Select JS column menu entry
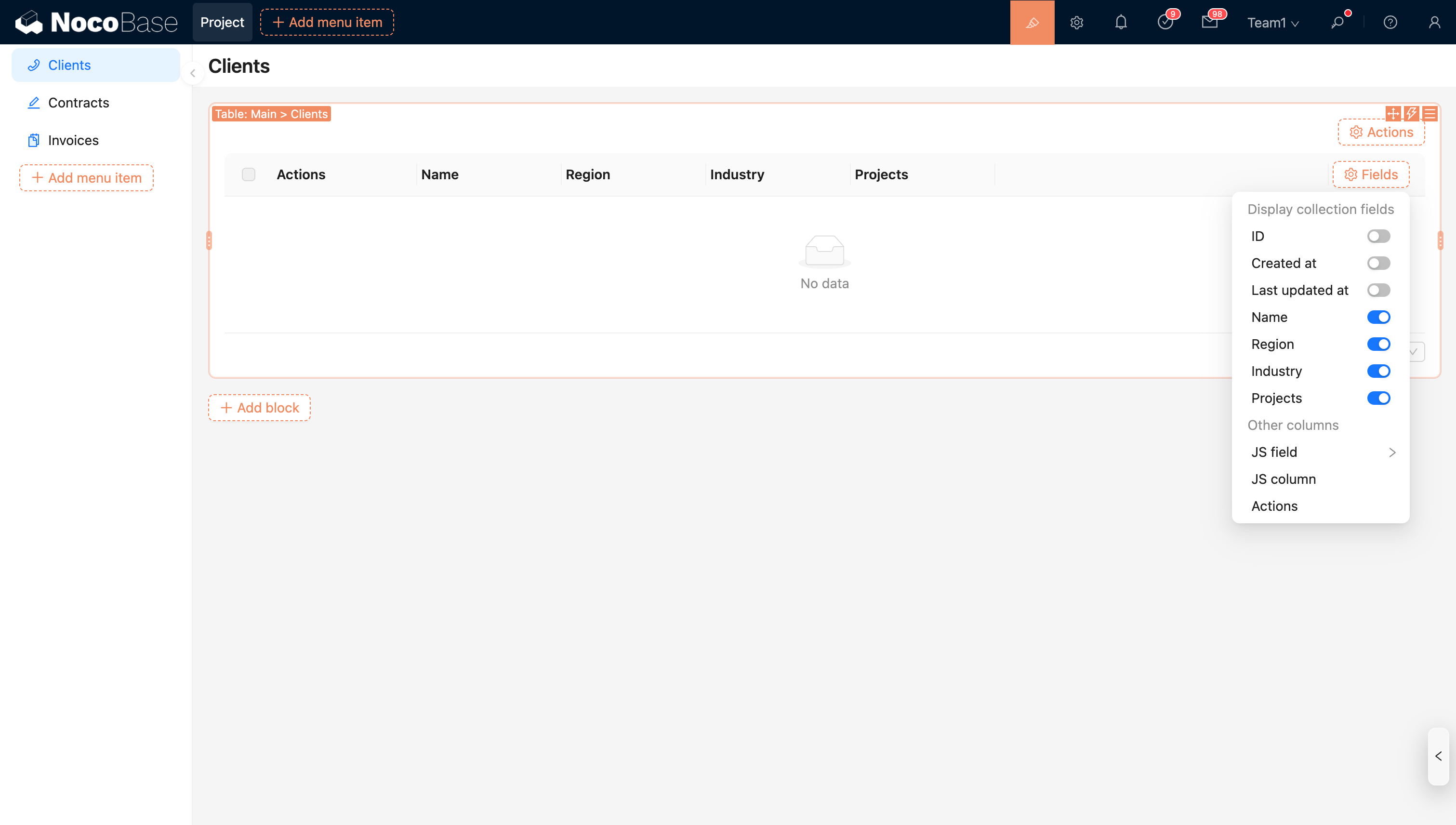Viewport: 1456px width, 825px height. 1283,479
